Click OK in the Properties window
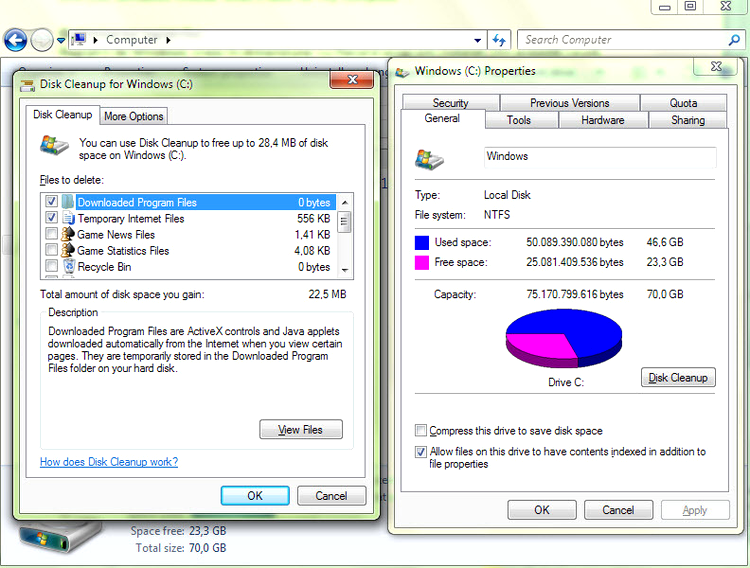 click(x=542, y=510)
